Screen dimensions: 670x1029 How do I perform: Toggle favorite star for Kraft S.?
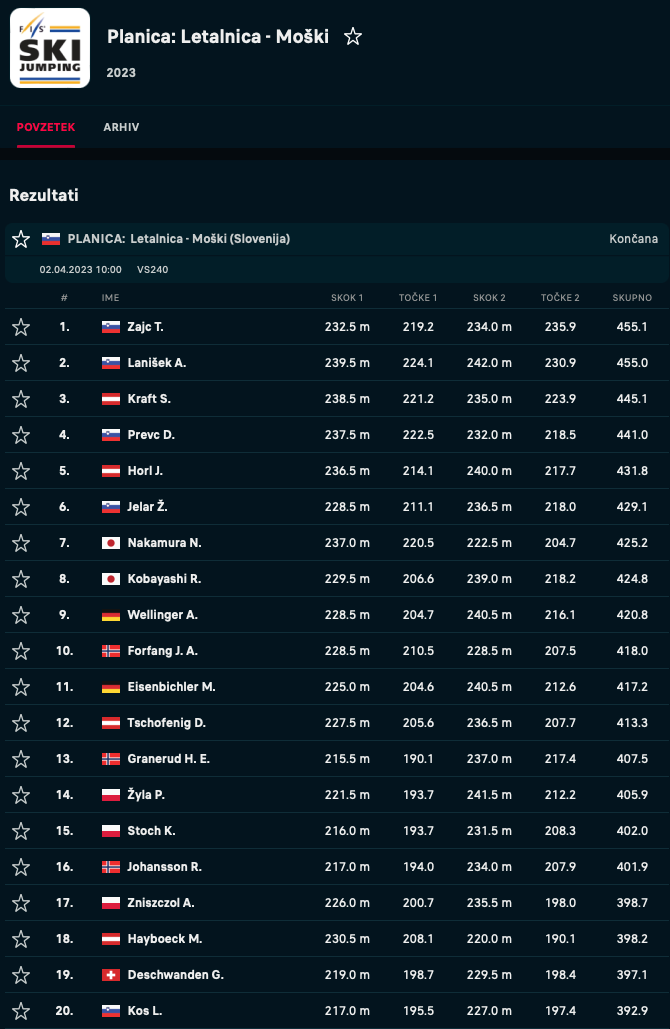pos(21,399)
